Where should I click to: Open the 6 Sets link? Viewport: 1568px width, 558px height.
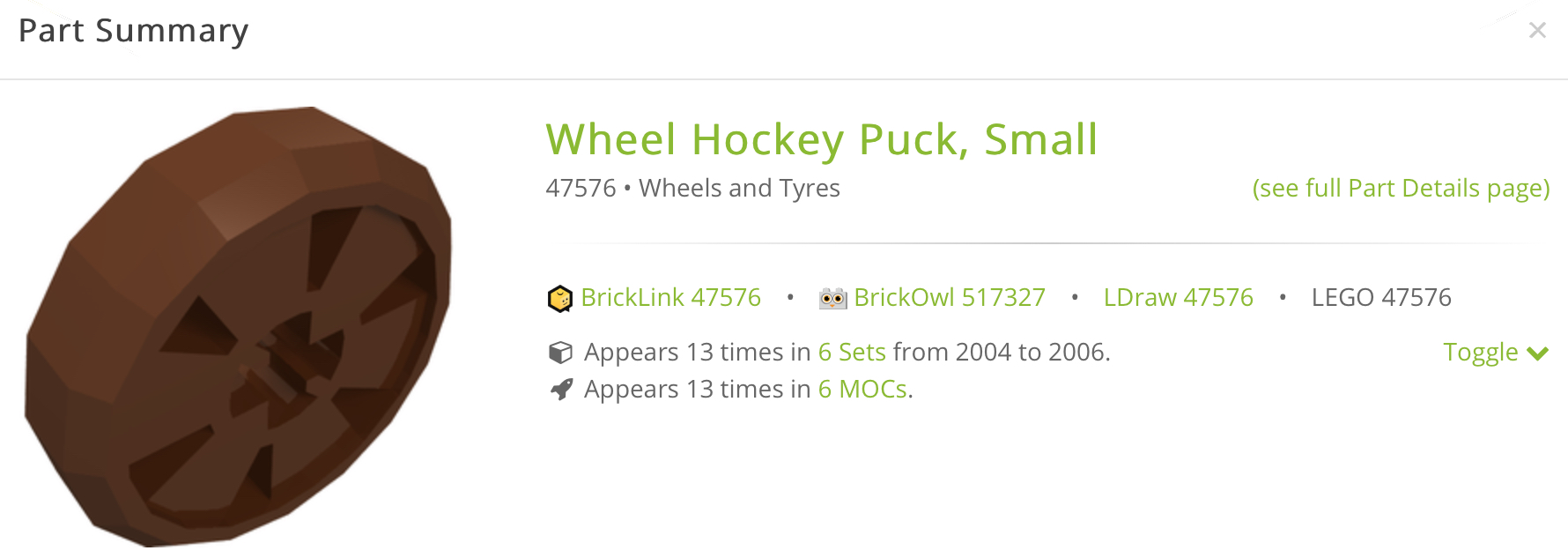click(851, 353)
